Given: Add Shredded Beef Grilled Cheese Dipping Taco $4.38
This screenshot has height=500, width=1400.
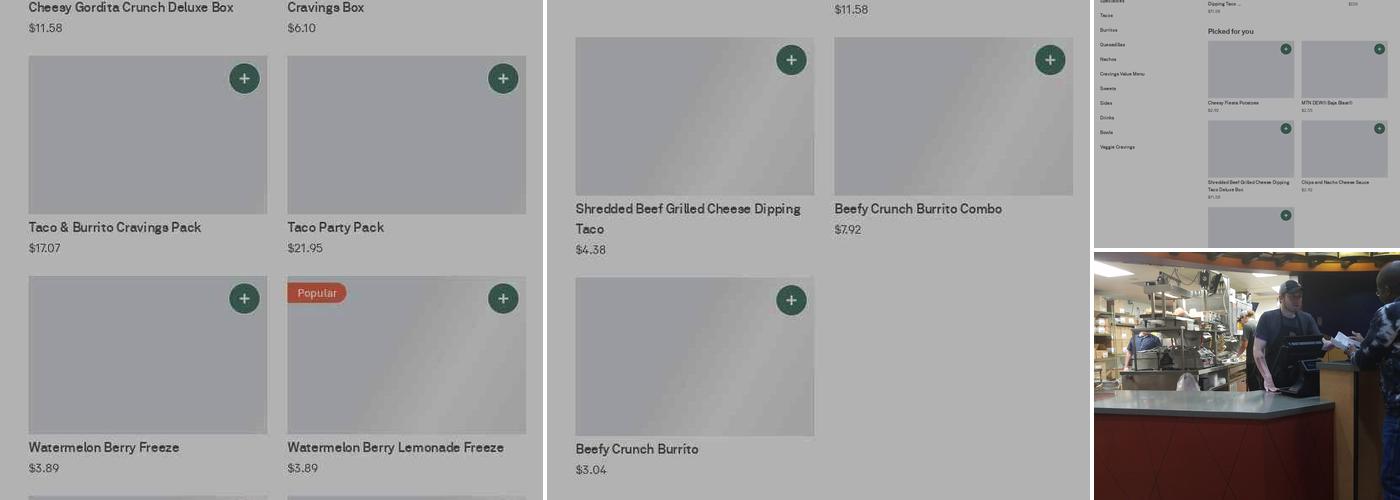Looking at the screenshot, I should pos(791,60).
